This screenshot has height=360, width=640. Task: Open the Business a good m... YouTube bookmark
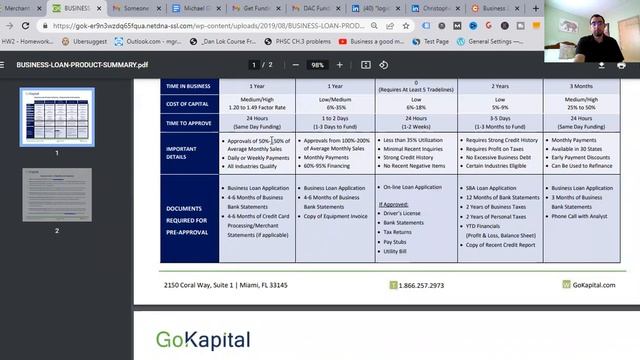371,41
